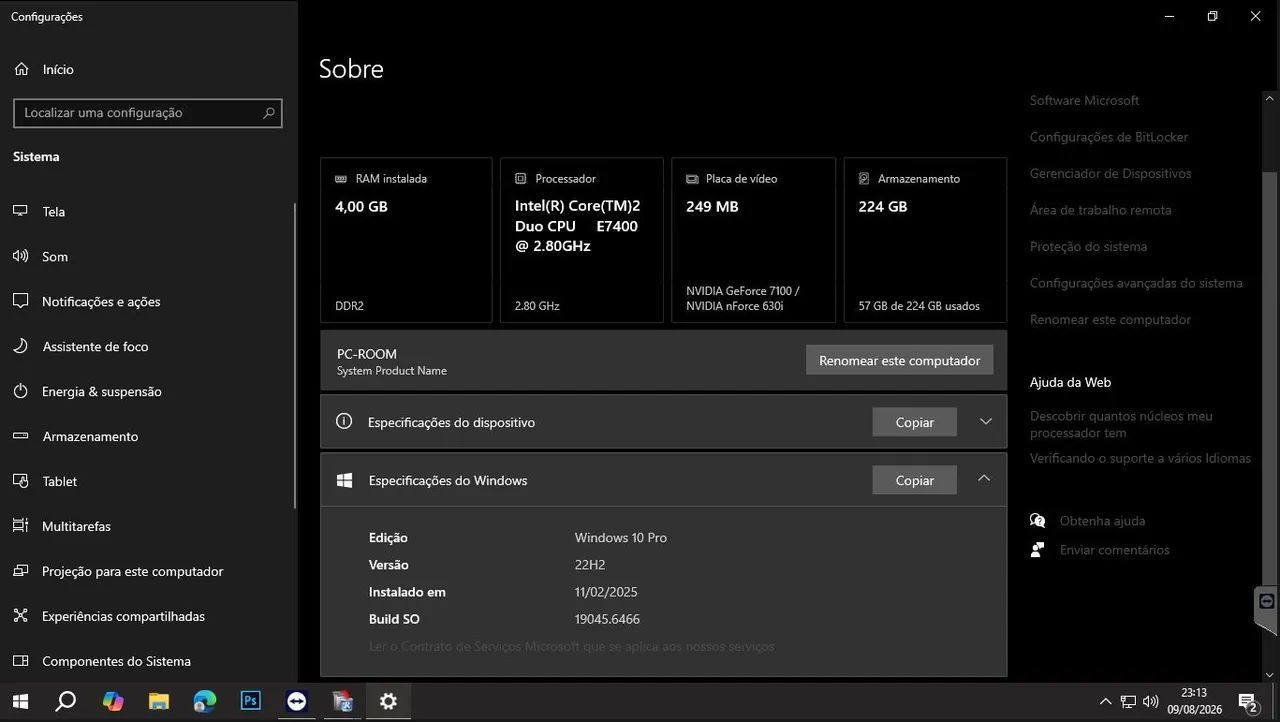
Task: Open Descobrir quantos núcleos meu processador tem
Action: 1122,424
